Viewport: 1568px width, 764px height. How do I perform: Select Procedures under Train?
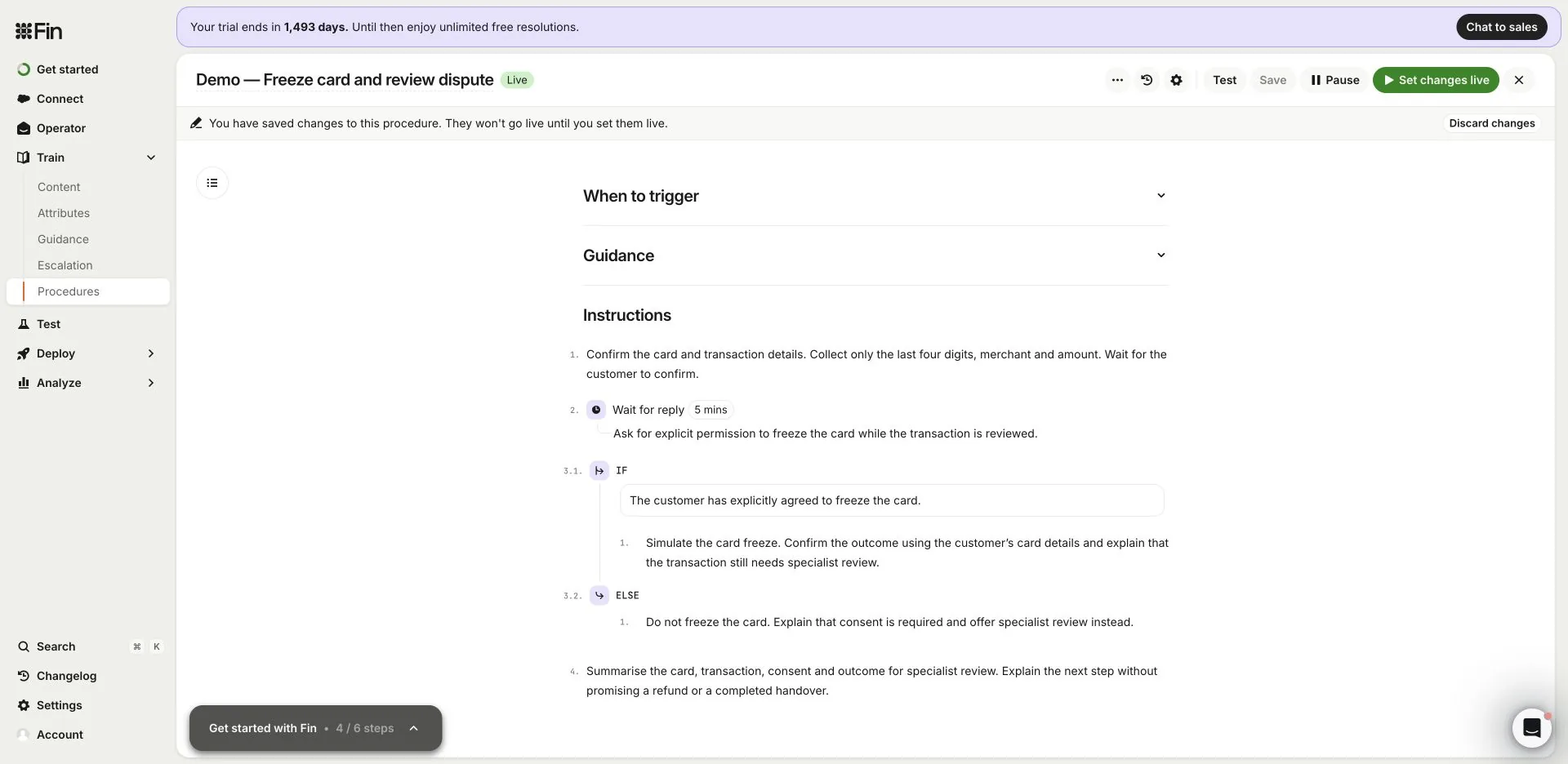click(x=88, y=291)
